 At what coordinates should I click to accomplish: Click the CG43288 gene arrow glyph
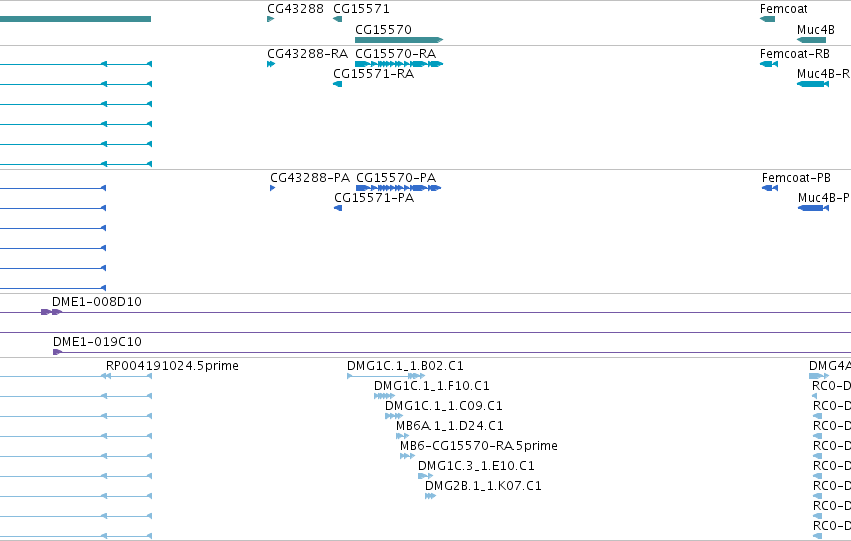click(x=270, y=19)
